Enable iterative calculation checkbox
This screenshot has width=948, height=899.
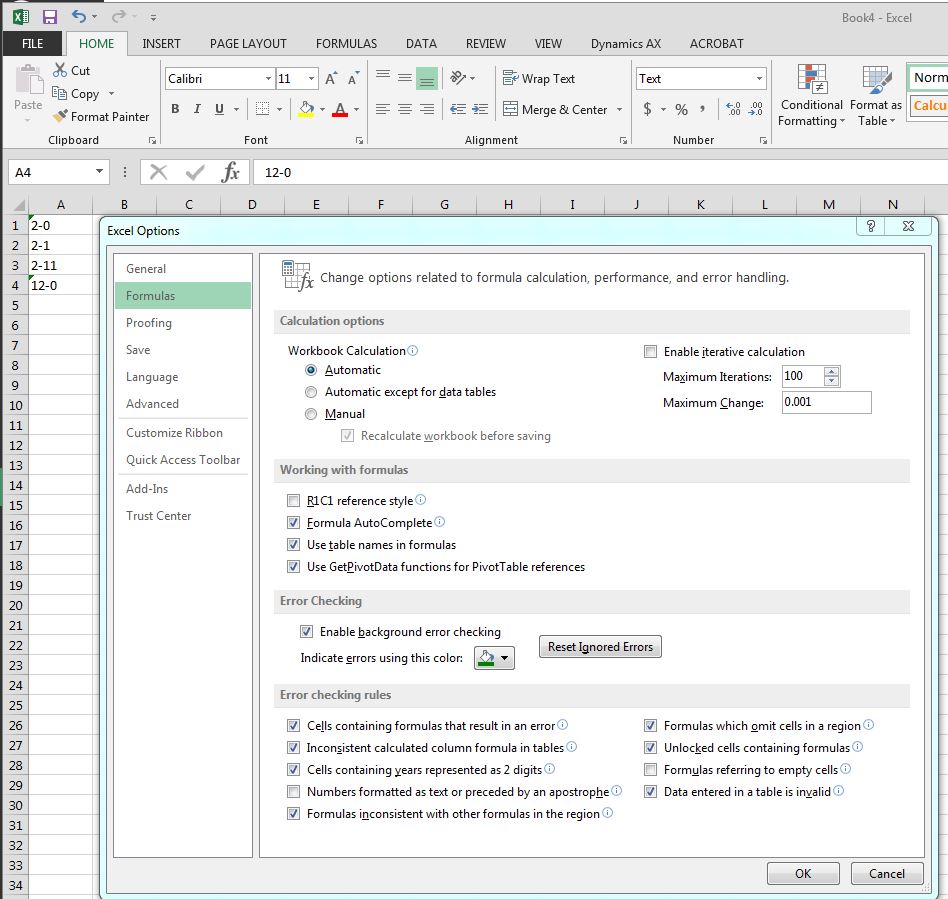click(x=651, y=352)
